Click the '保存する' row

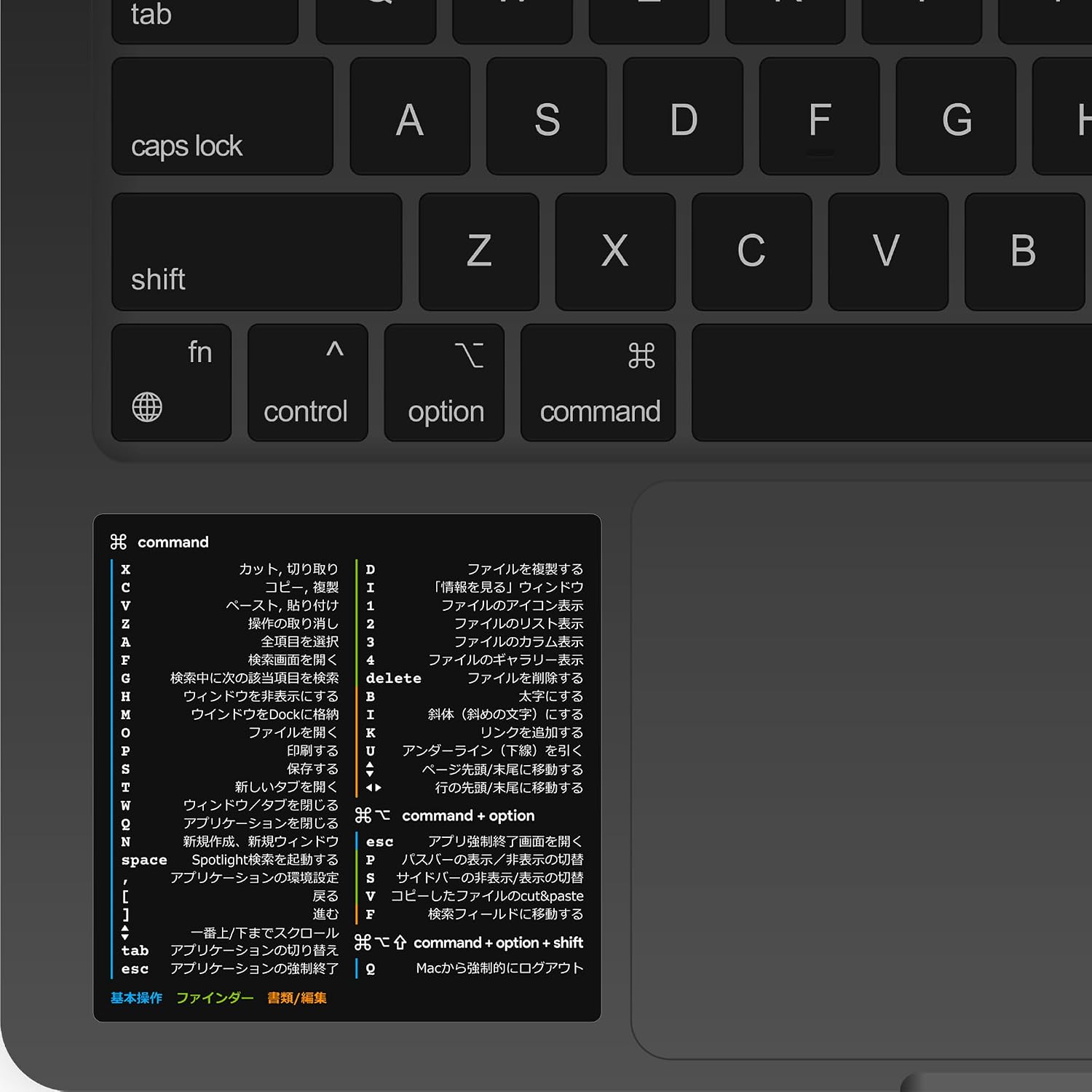click(229, 769)
